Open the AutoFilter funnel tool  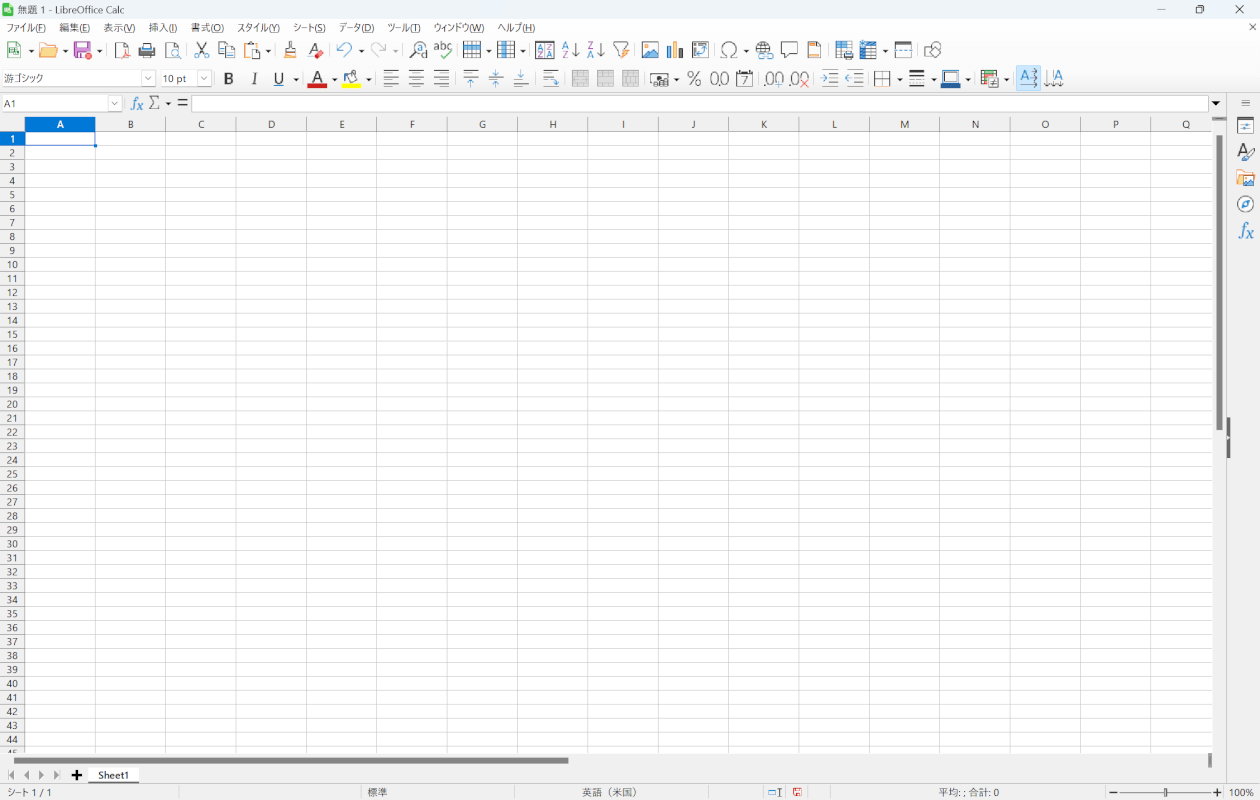(621, 50)
